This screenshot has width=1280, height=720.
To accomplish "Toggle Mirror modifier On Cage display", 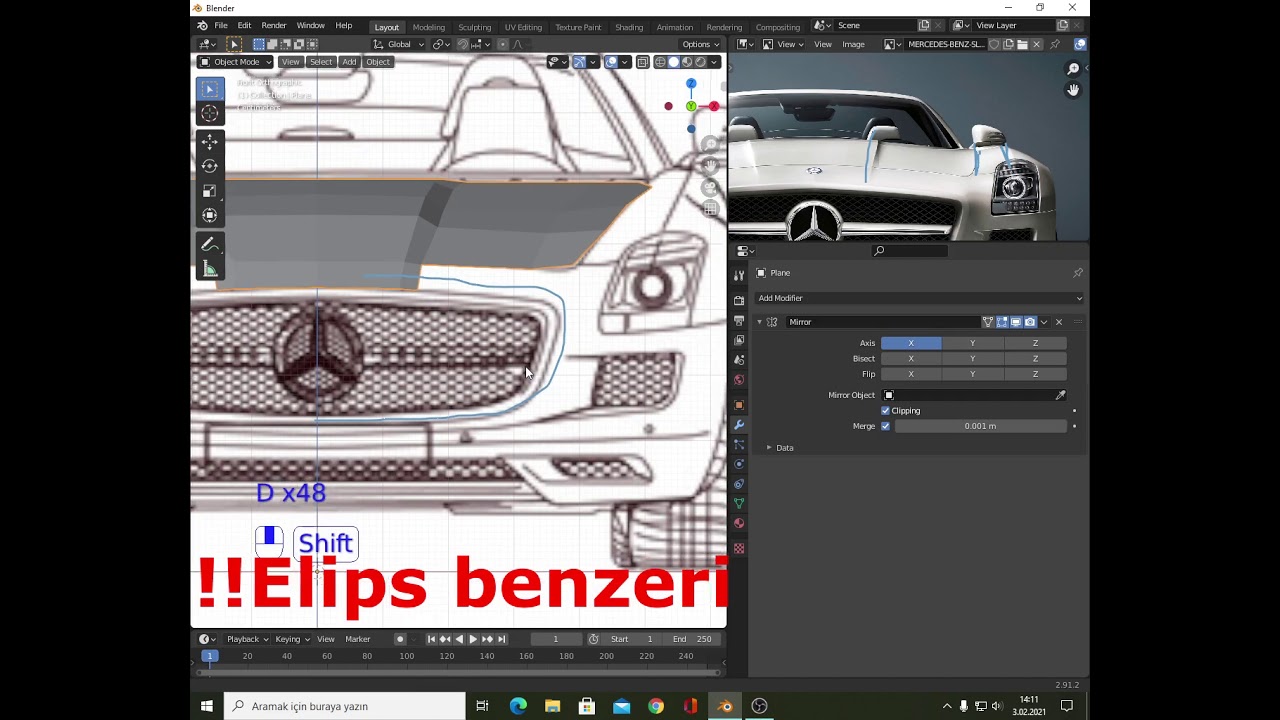I will [988, 322].
